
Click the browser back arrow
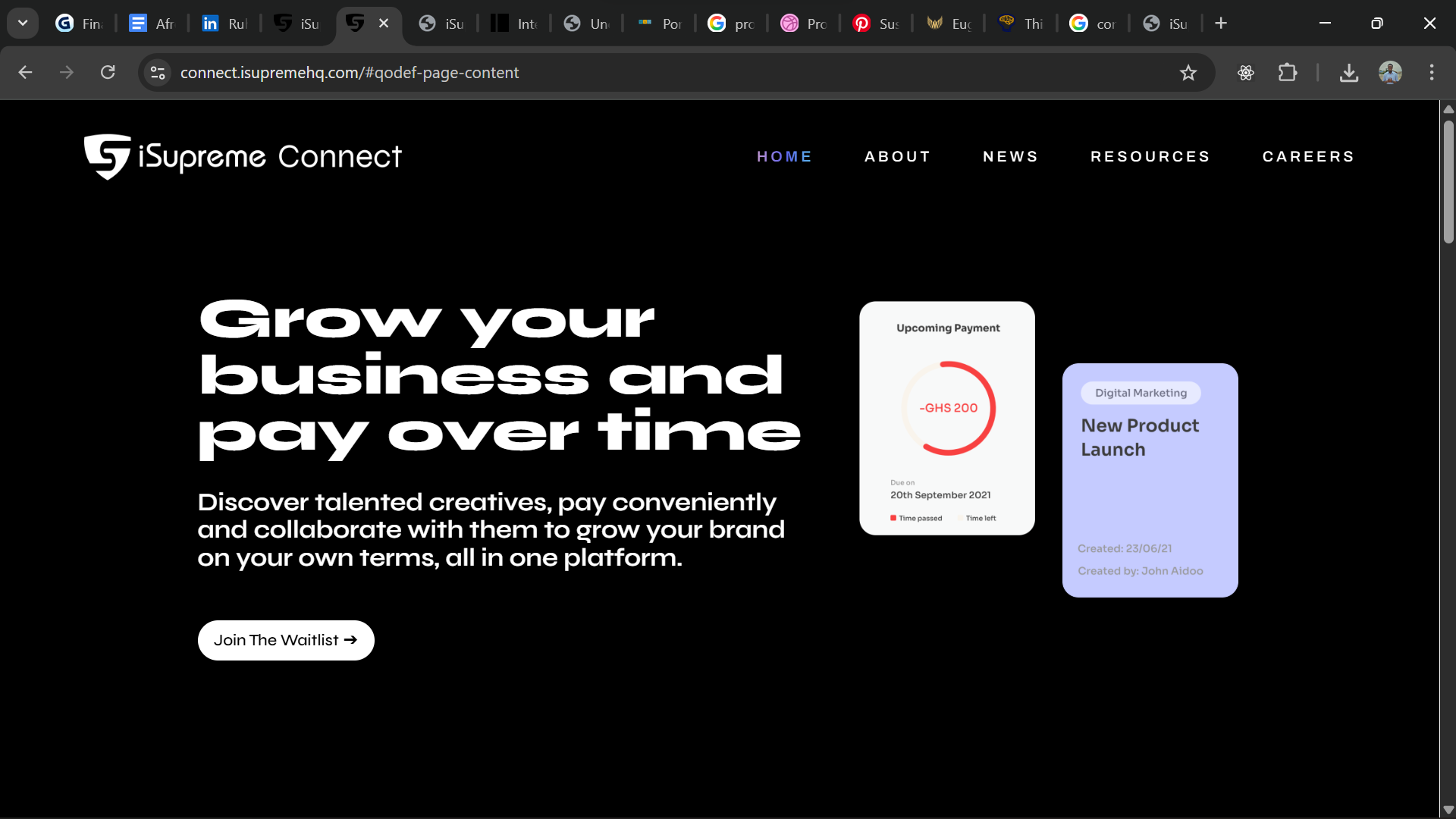click(x=25, y=72)
